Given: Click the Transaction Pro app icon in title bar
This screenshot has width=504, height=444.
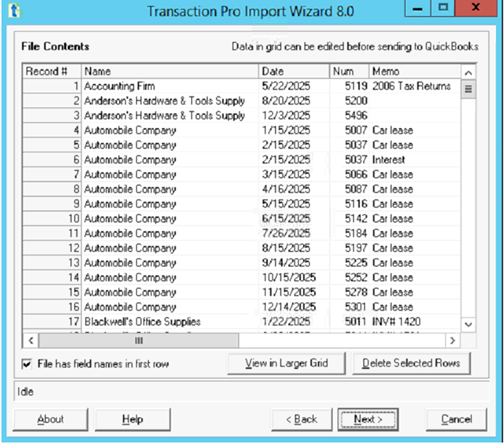Looking at the screenshot, I should click(x=15, y=11).
